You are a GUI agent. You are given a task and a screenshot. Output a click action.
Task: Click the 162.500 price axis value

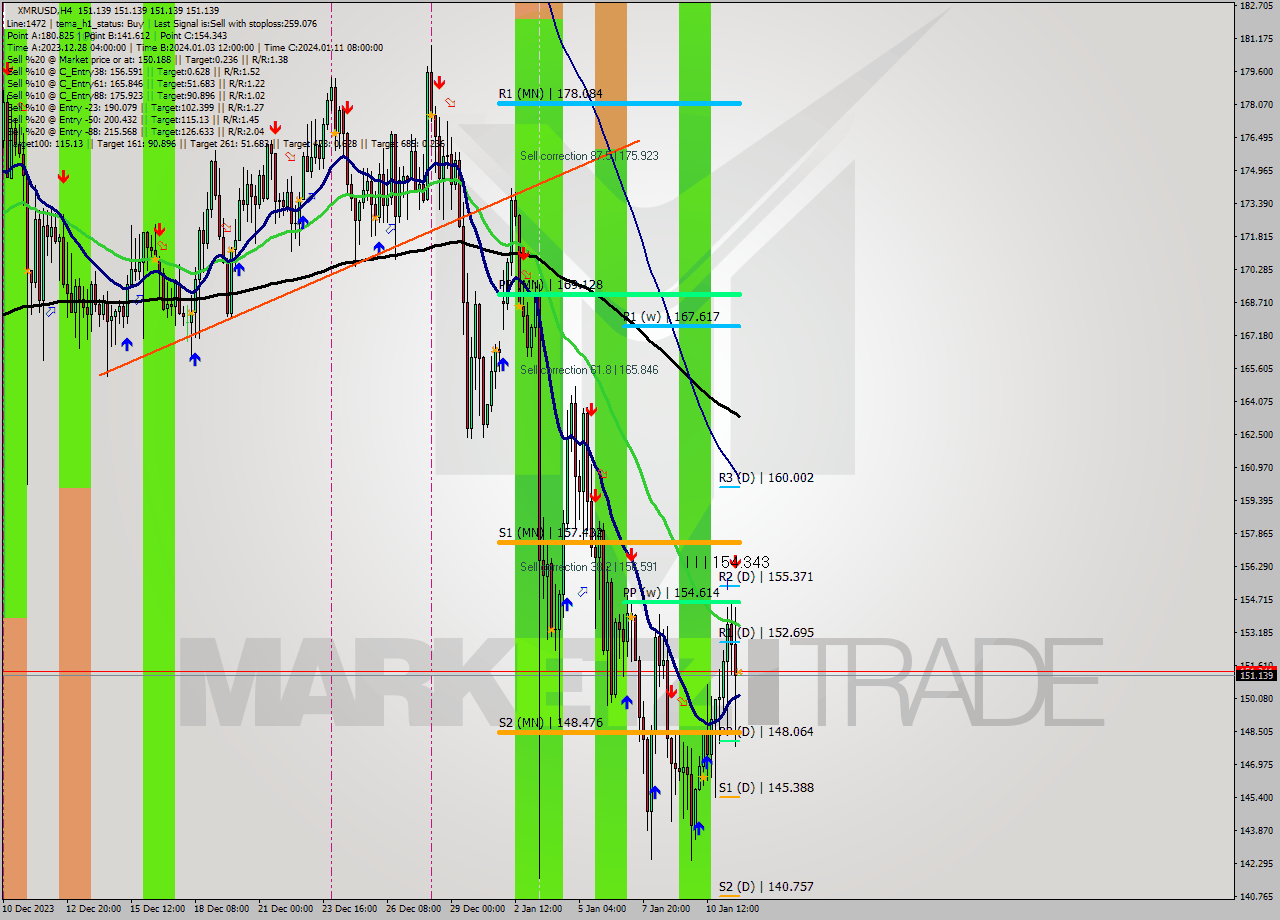point(1256,435)
